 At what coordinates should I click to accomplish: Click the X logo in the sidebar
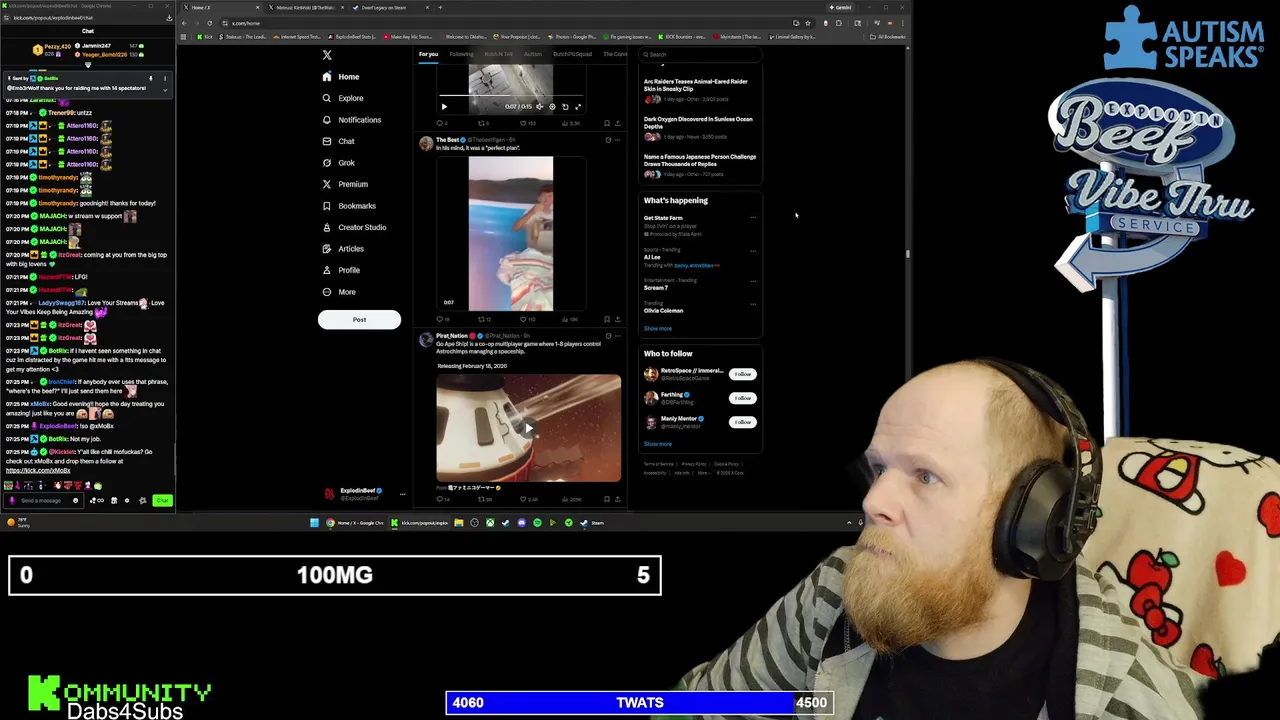[x=327, y=55]
